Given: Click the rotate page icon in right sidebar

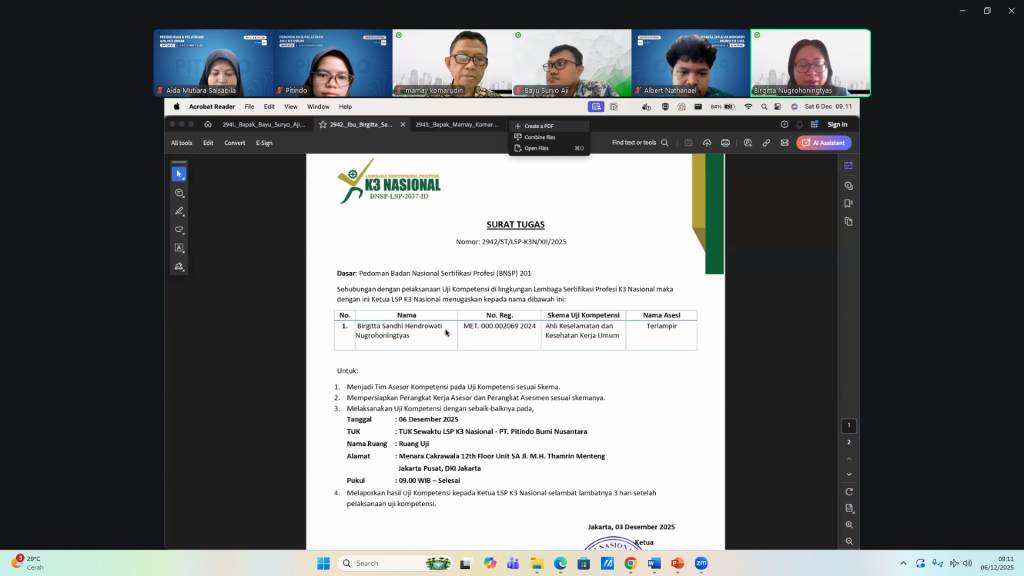Looking at the screenshot, I should pyautogui.click(x=849, y=492).
